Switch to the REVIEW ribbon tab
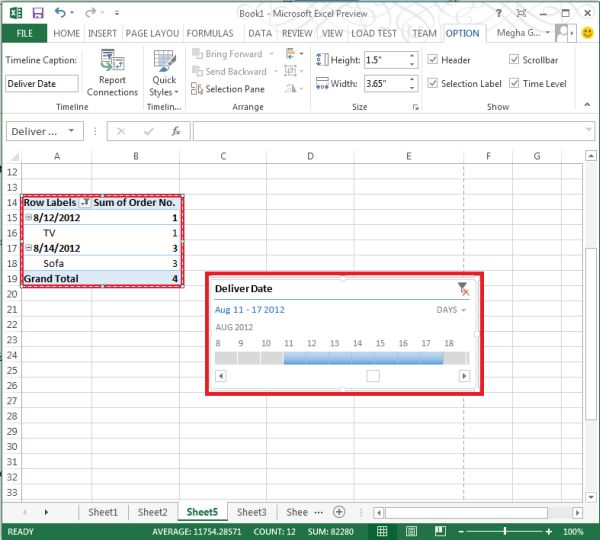 pyautogui.click(x=297, y=33)
